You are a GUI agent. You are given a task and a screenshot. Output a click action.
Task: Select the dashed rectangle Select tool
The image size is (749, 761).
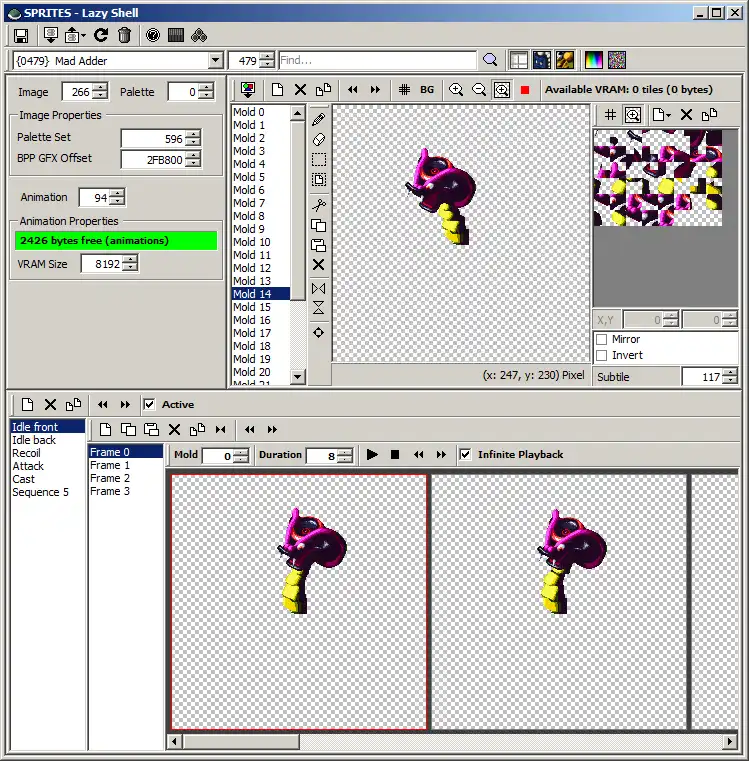[319, 159]
